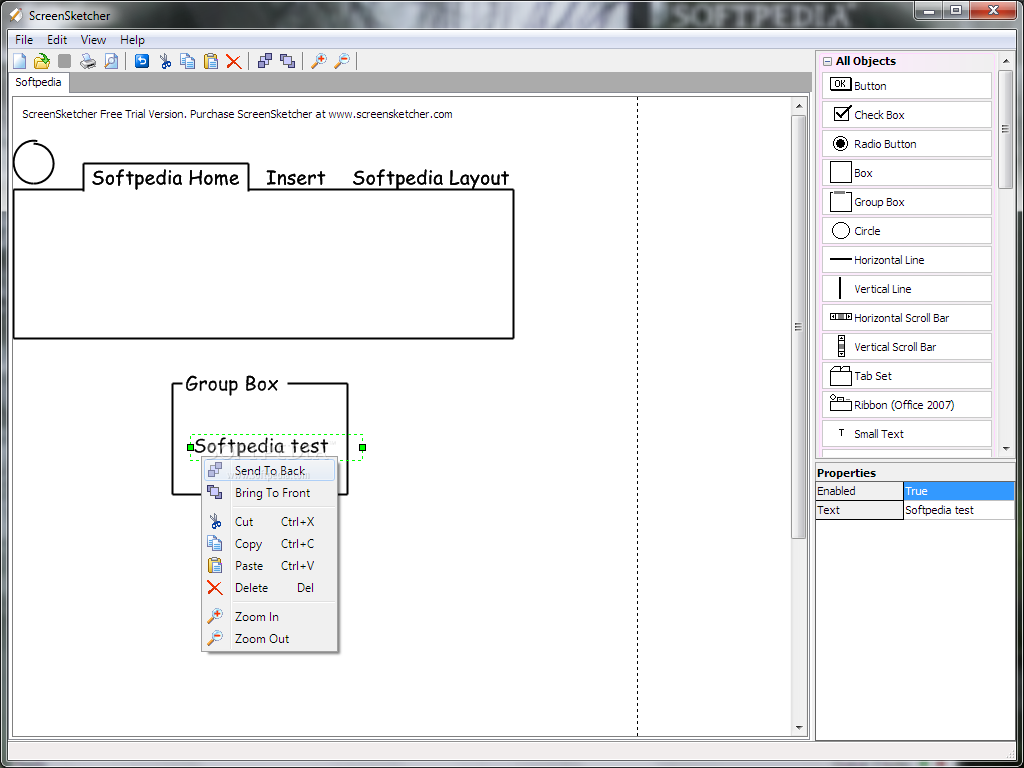Open the File menu
Viewport: 1024px width, 768px height.
(x=24, y=40)
